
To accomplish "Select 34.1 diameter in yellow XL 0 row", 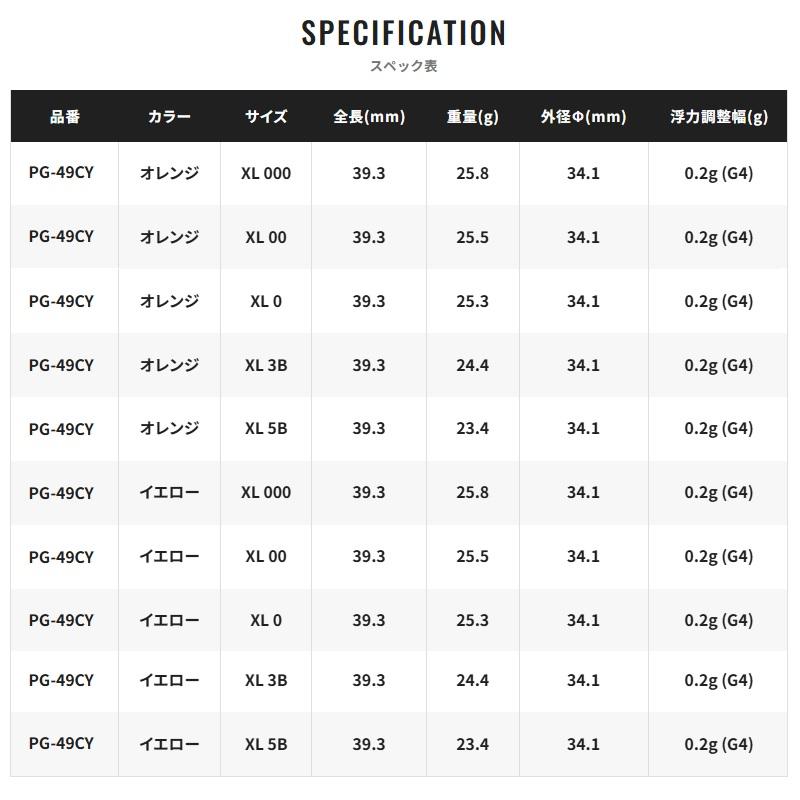I will (583, 620).
